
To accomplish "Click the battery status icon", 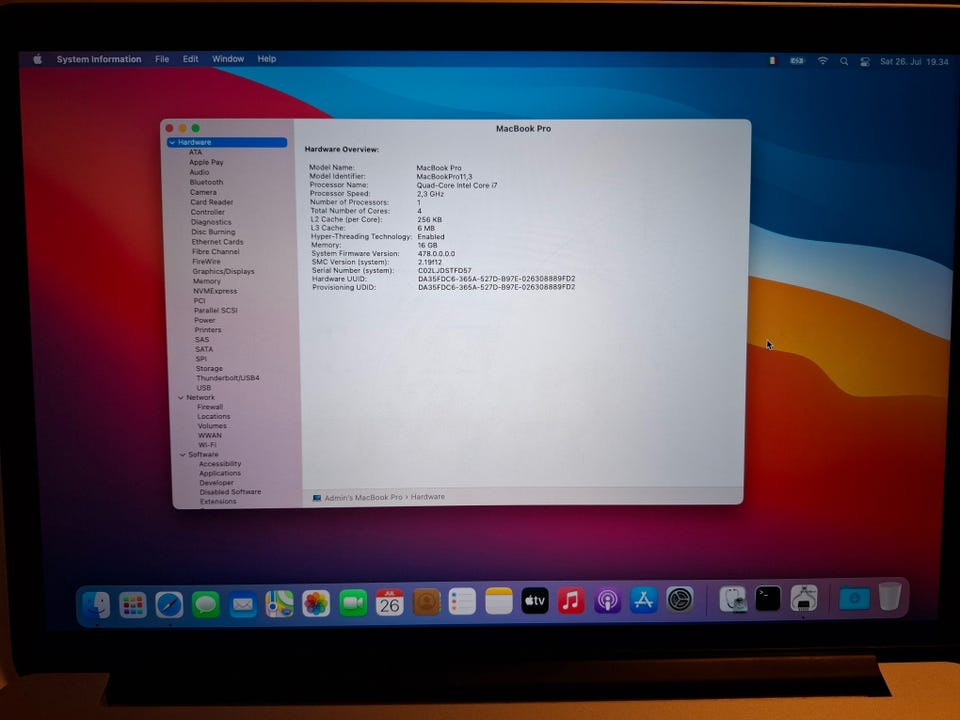I will 797,61.
